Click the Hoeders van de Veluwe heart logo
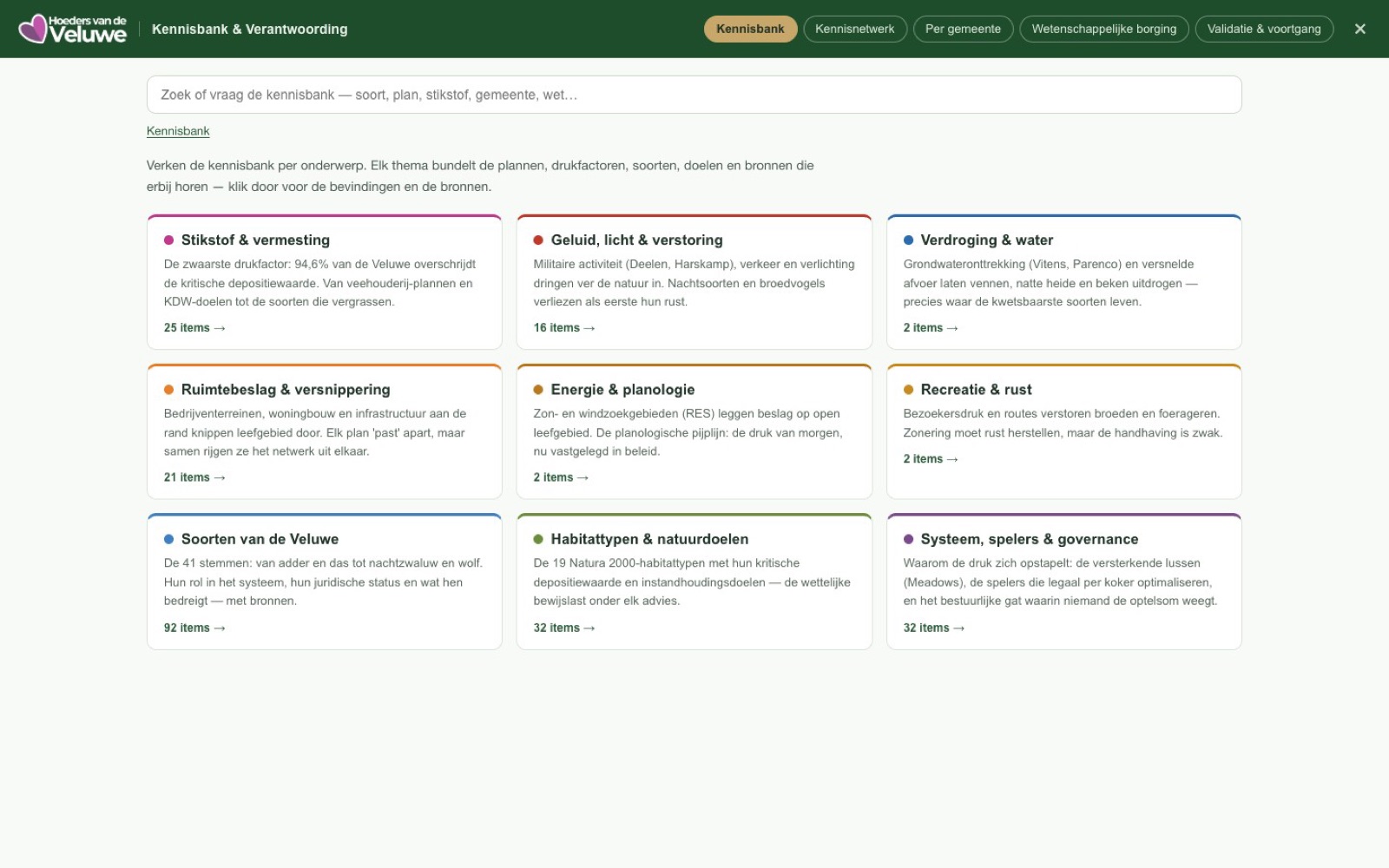 click(73, 29)
